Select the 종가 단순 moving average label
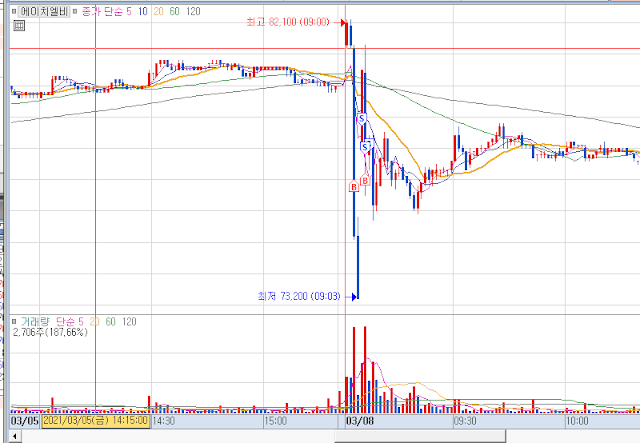Viewport: 640px width, 443px height. click(102, 11)
